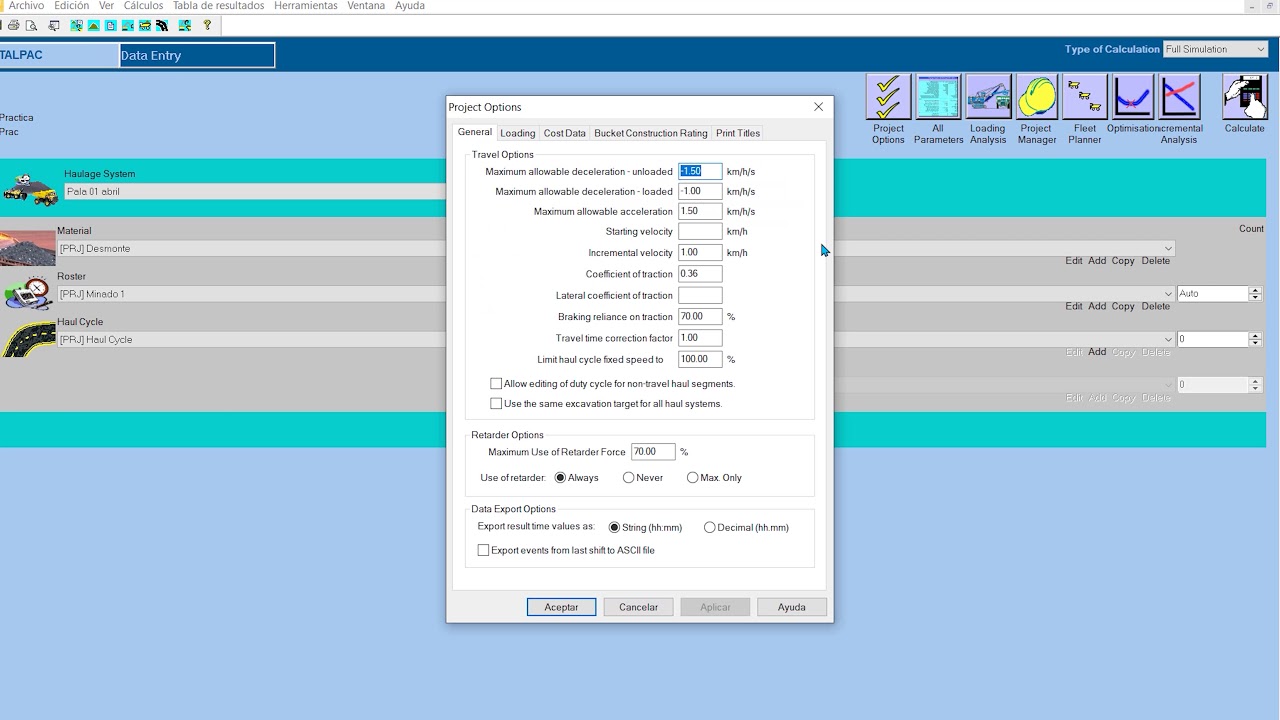Switch to the Cost Data tab
1280x720 pixels.
click(564, 133)
